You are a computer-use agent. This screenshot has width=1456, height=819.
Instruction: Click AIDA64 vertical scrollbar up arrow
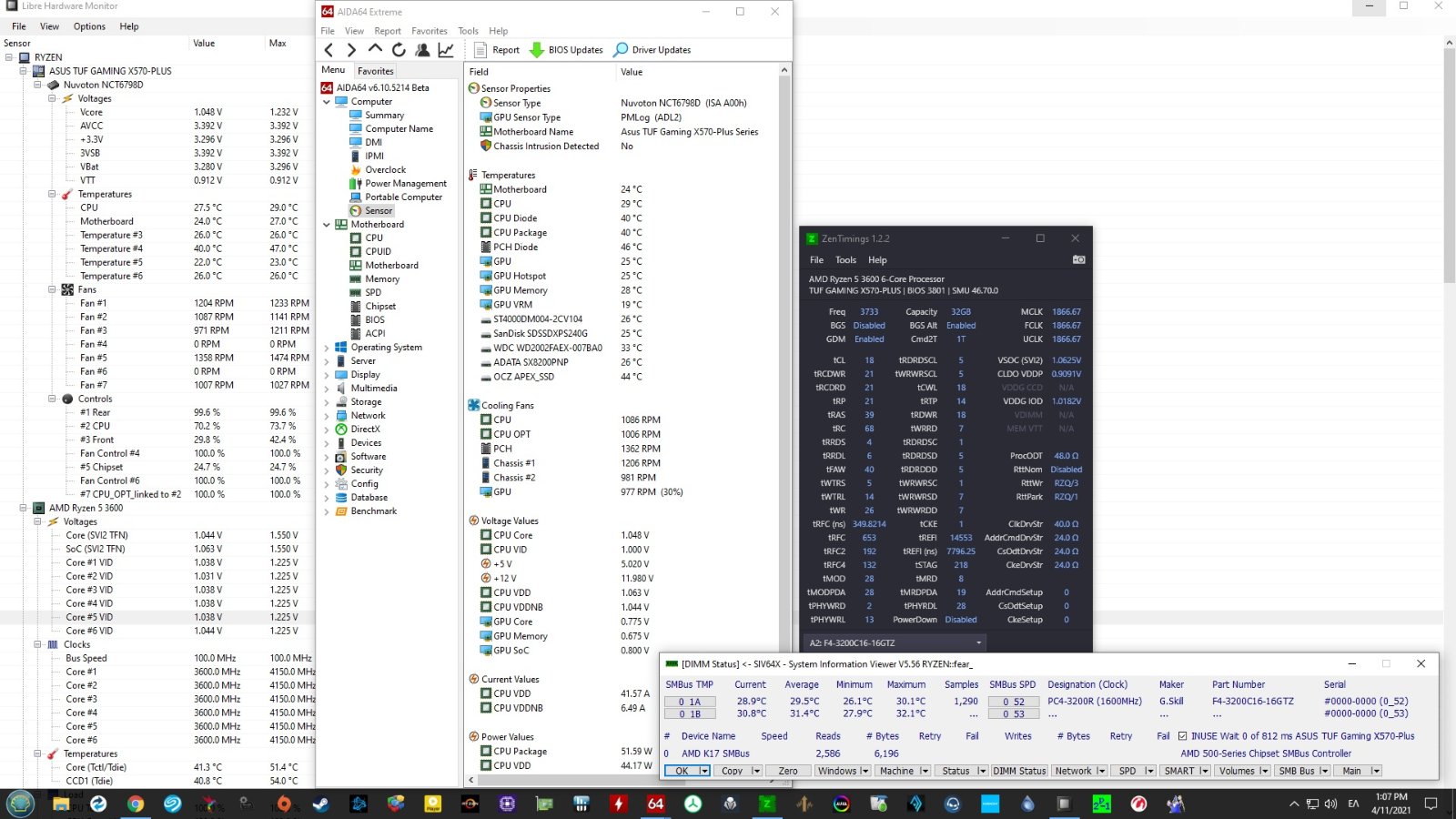click(784, 71)
